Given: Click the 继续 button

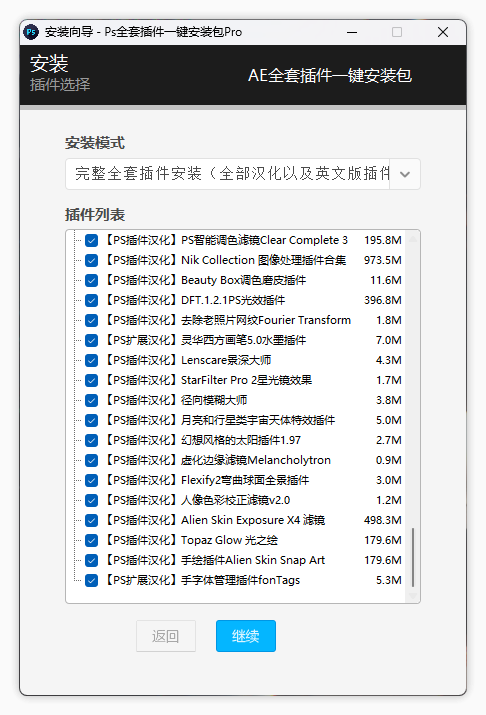Looking at the screenshot, I should [246, 636].
